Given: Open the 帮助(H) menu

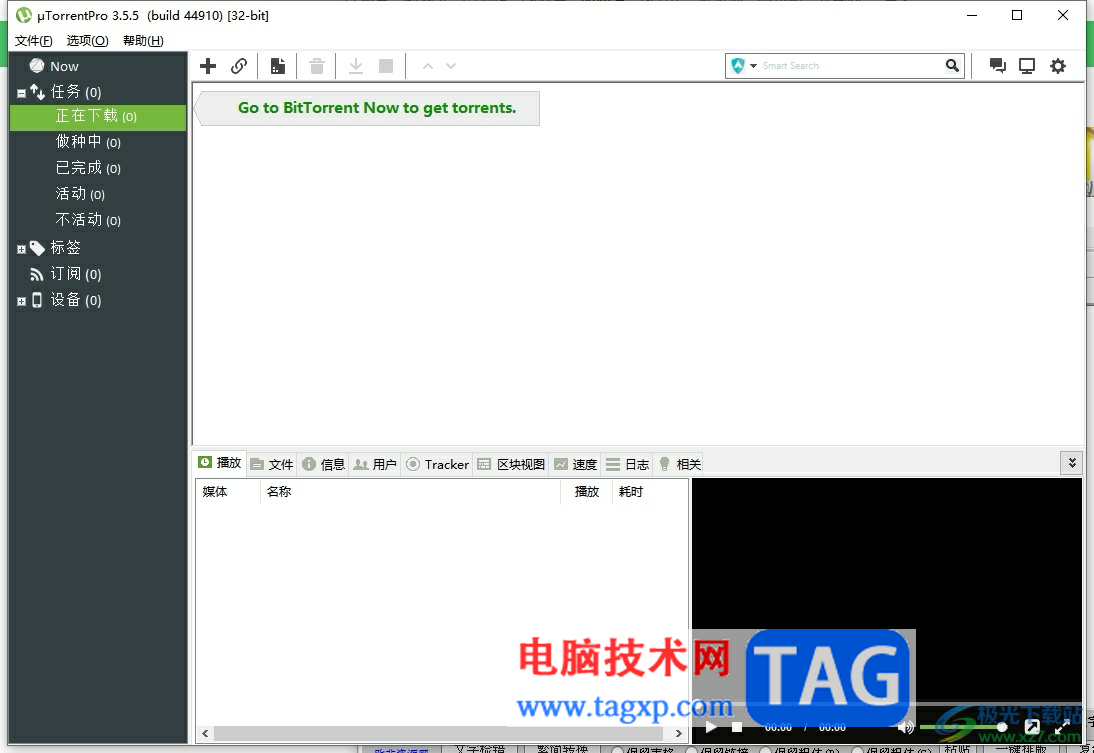Looking at the screenshot, I should coord(143,40).
